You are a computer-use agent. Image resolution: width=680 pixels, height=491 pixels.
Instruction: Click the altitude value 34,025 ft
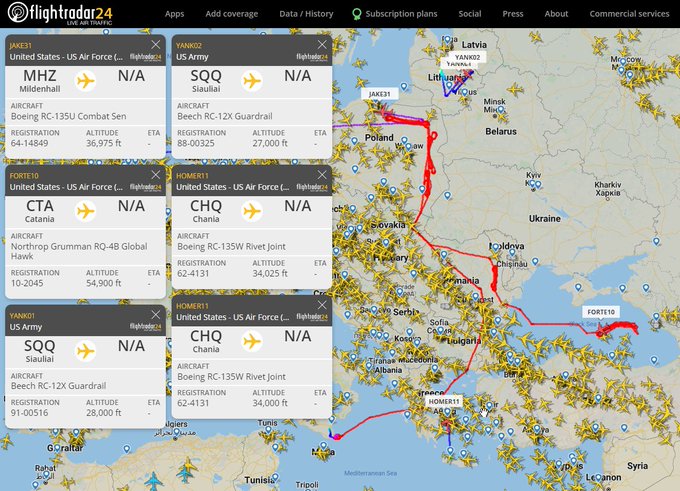(270, 273)
